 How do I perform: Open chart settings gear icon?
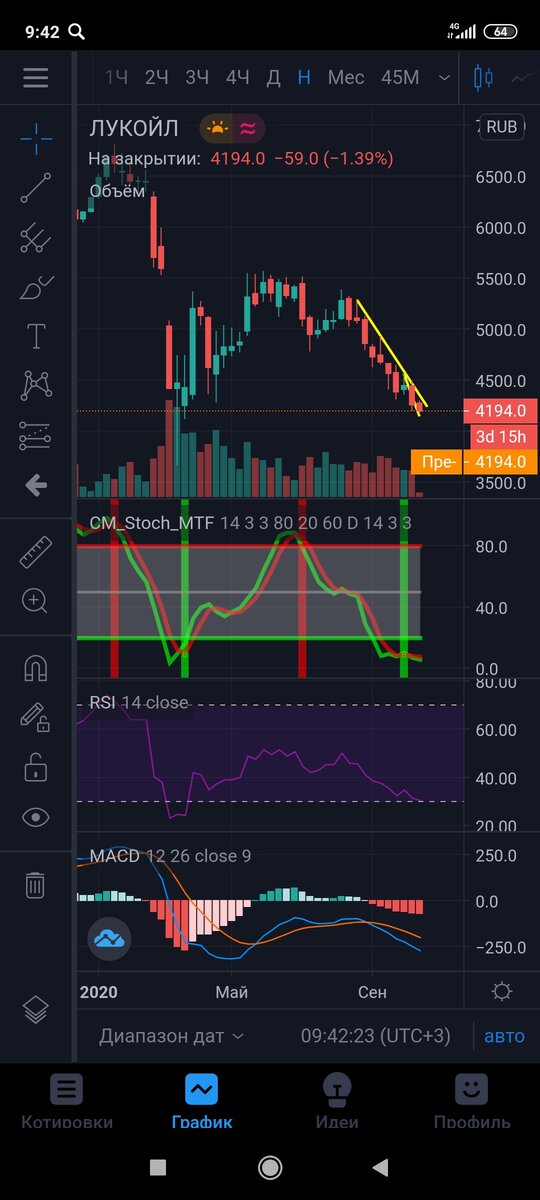coord(502,991)
